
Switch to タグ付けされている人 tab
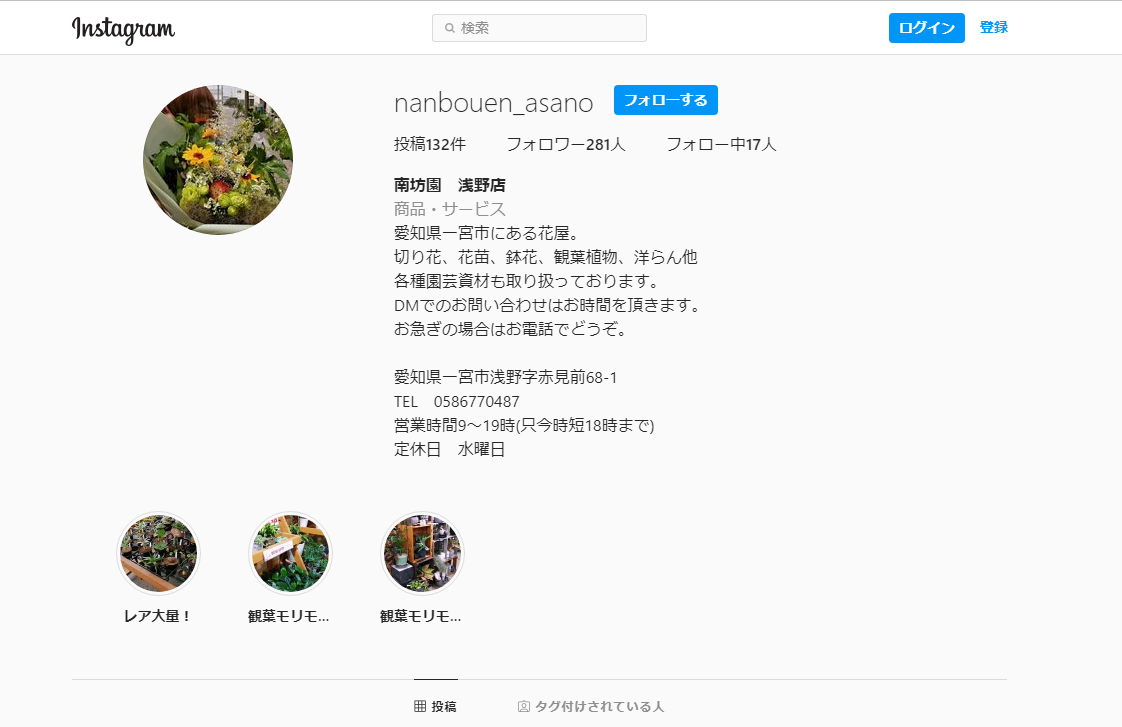pos(590,706)
